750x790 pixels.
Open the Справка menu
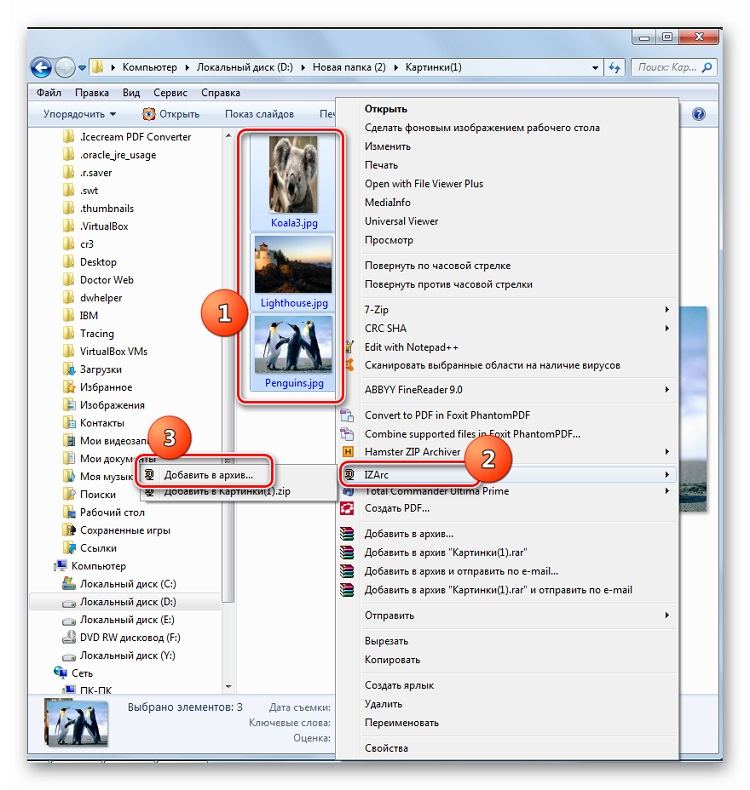click(221, 93)
